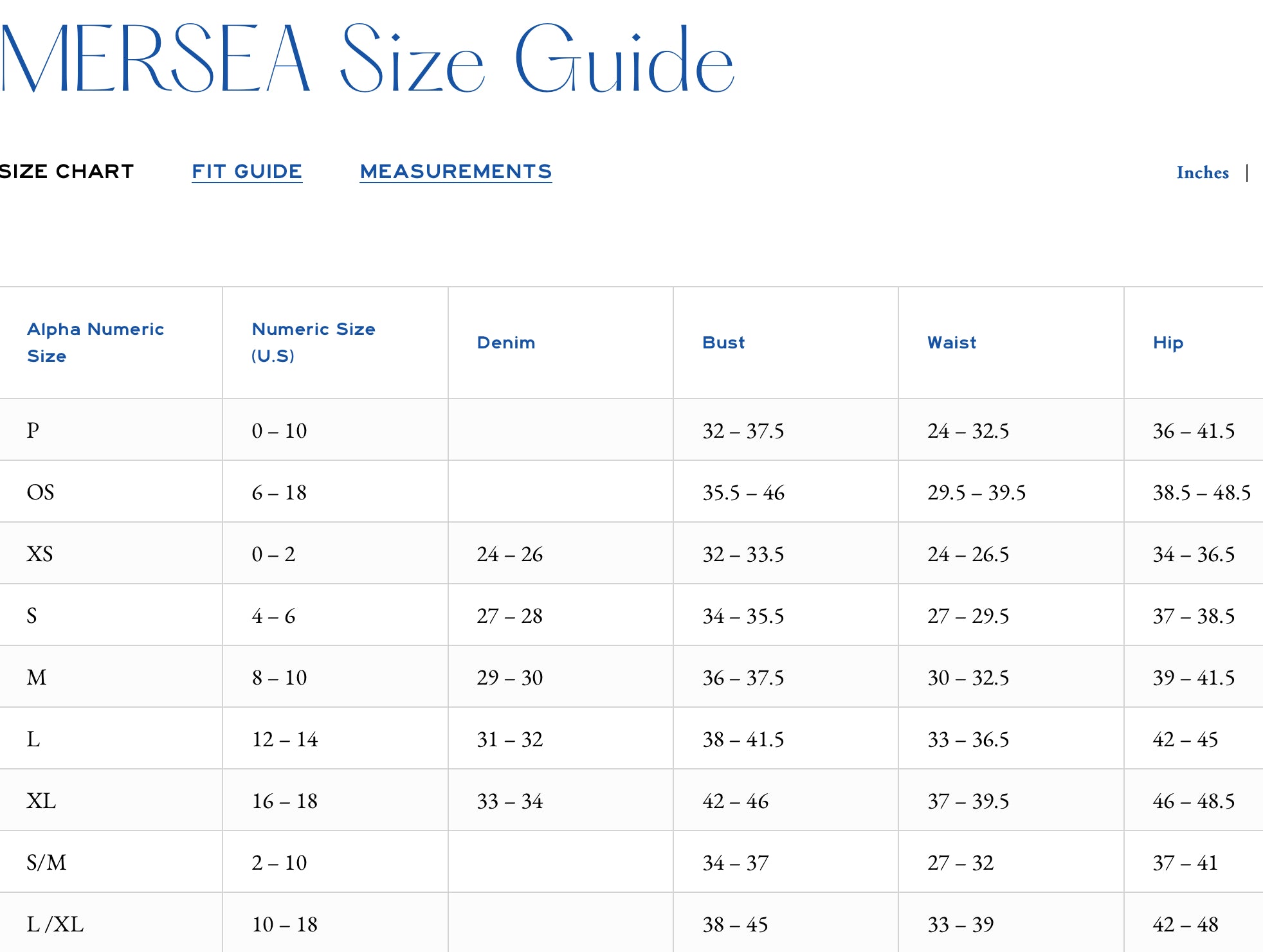The height and width of the screenshot is (952, 1263).
Task: Click the Numeric Size (U.S) column header
Action: (x=313, y=342)
